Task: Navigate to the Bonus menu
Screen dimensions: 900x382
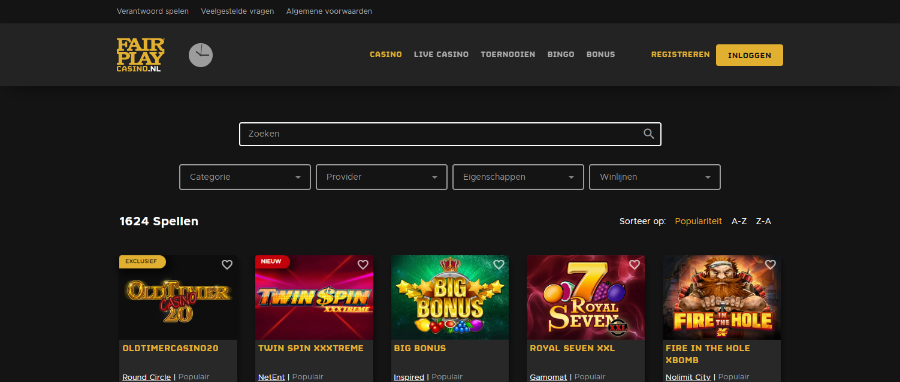Action: click(600, 54)
